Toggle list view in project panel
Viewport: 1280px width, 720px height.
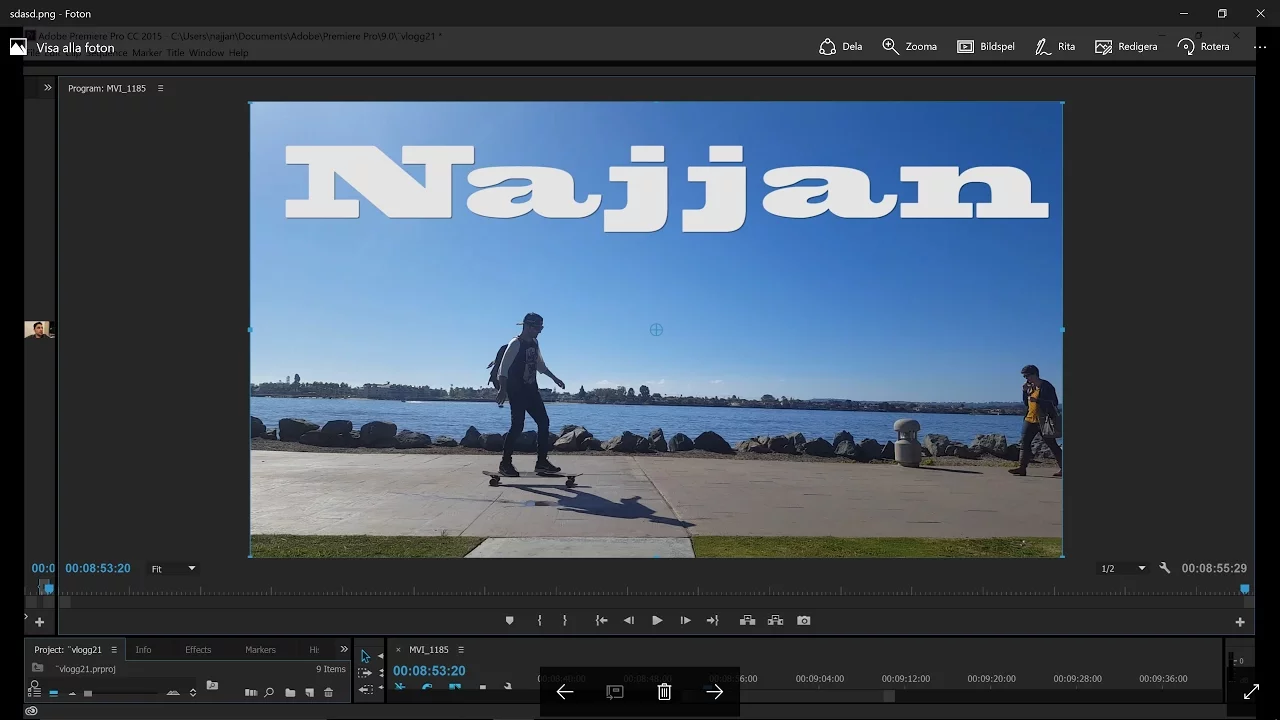[x=35, y=691]
